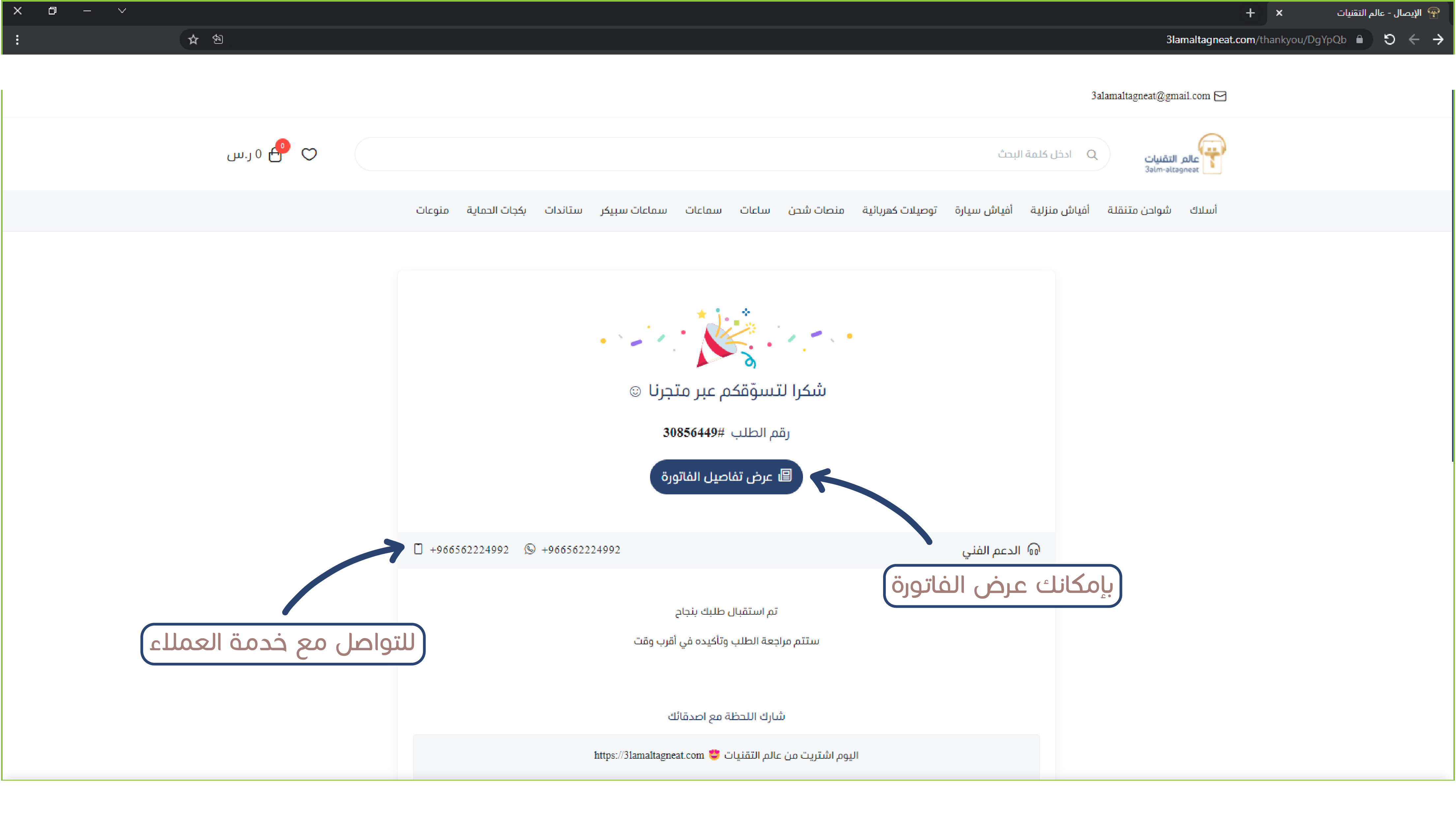The width and height of the screenshot is (1456, 818).
Task: Bookmark page with the star icon
Action: [x=193, y=40]
